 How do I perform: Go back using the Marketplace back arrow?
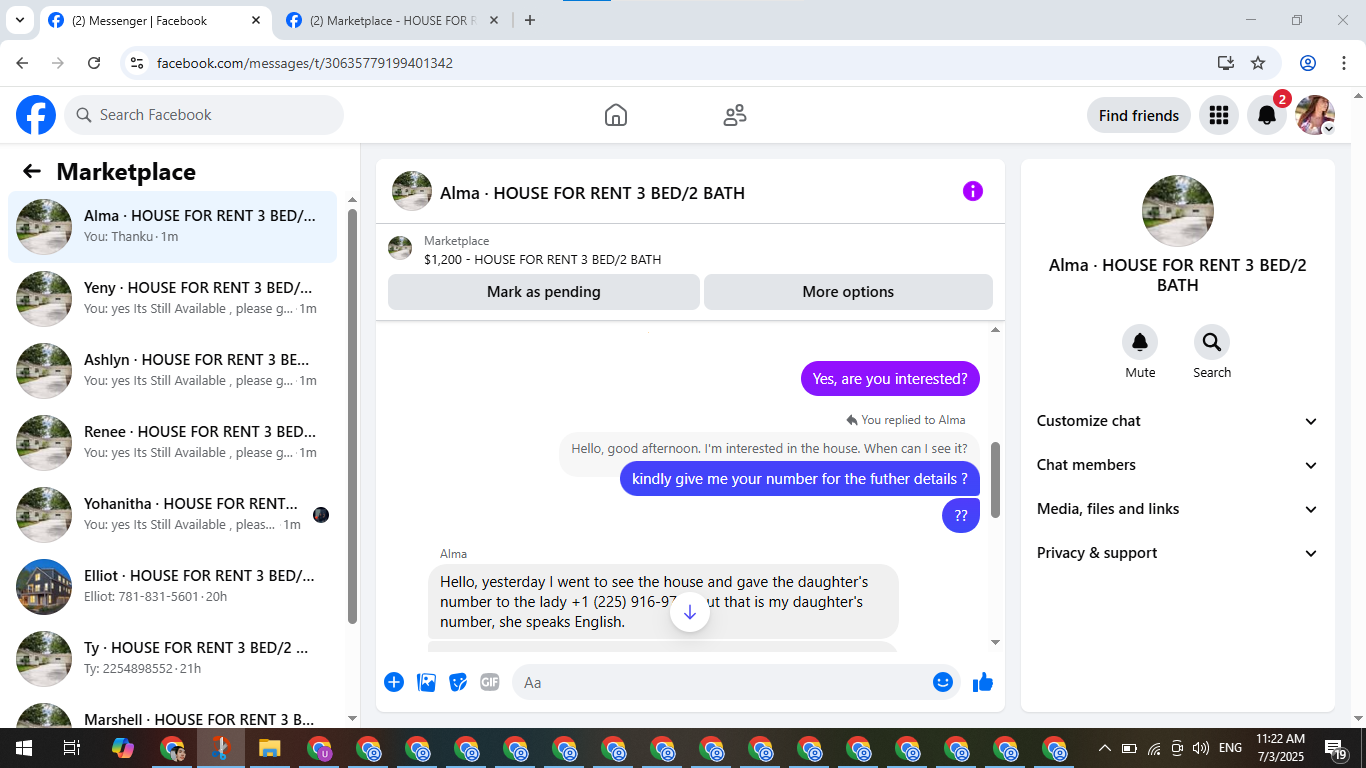pos(32,171)
